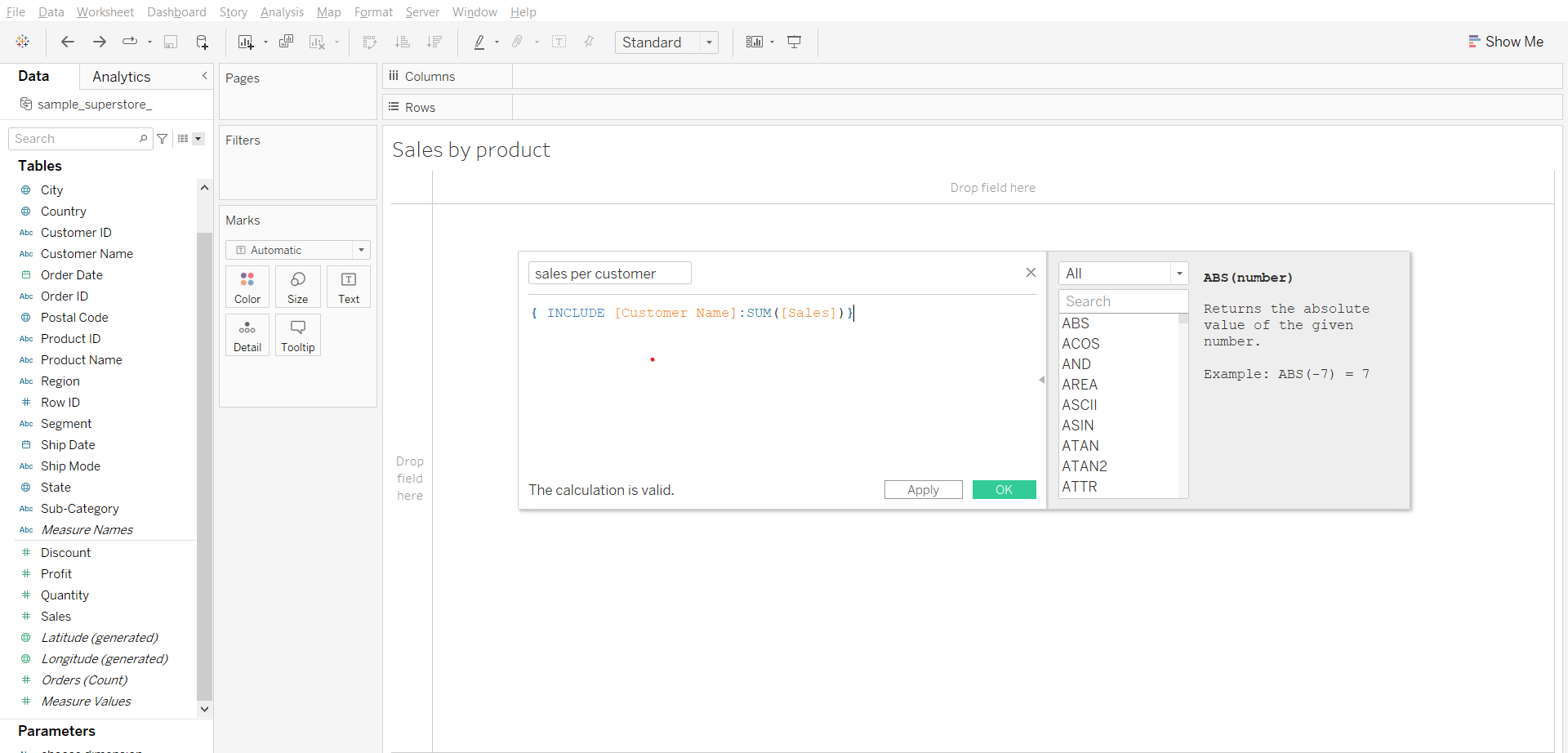This screenshot has width=1568, height=753.
Task: Click the green OK button
Action: click(1004, 490)
